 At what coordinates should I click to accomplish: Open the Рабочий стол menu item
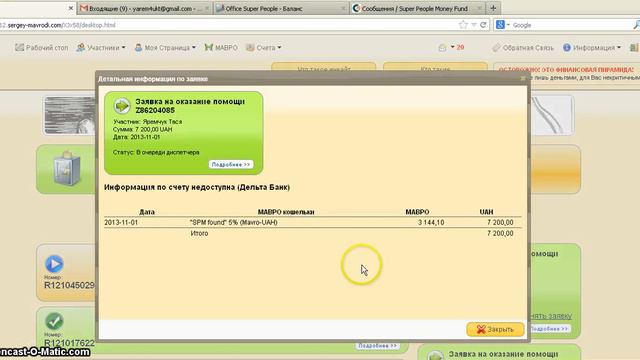(x=42, y=48)
